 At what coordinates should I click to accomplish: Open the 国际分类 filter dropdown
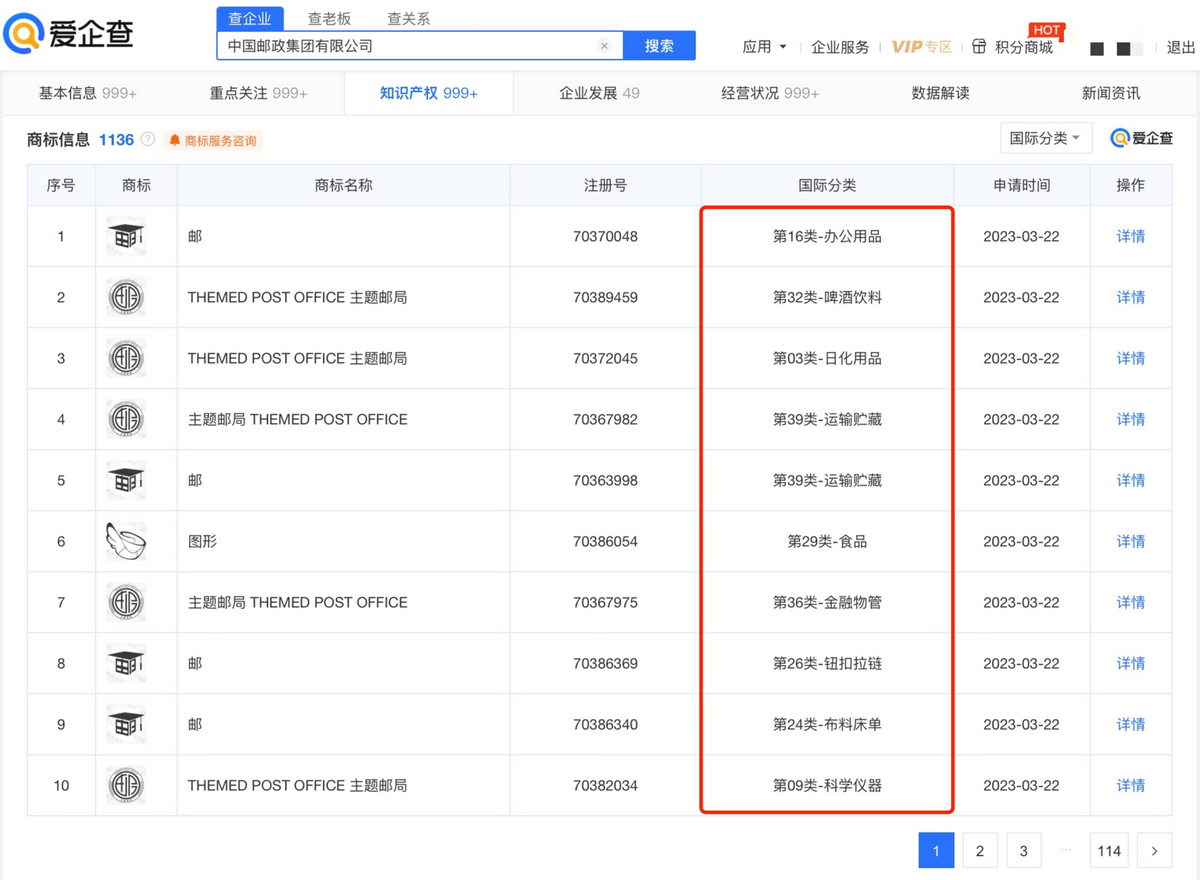click(x=1046, y=138)
